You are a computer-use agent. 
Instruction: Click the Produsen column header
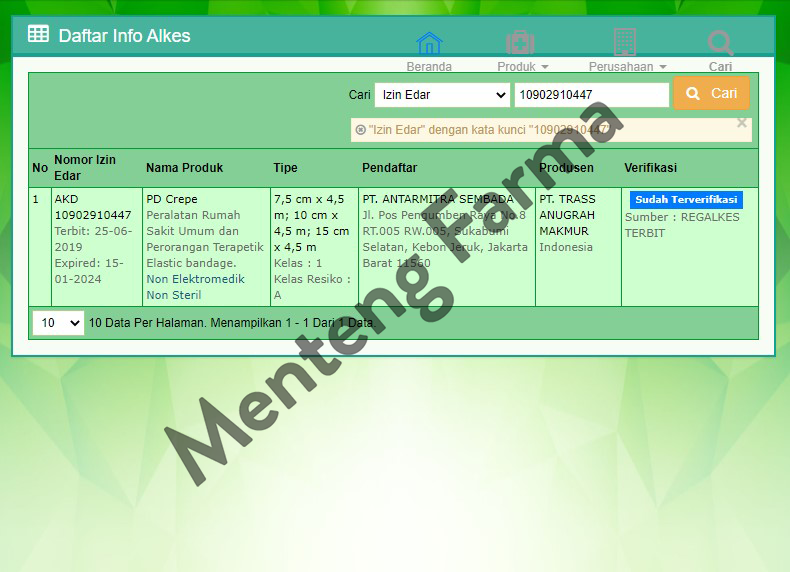click(566, 168)
